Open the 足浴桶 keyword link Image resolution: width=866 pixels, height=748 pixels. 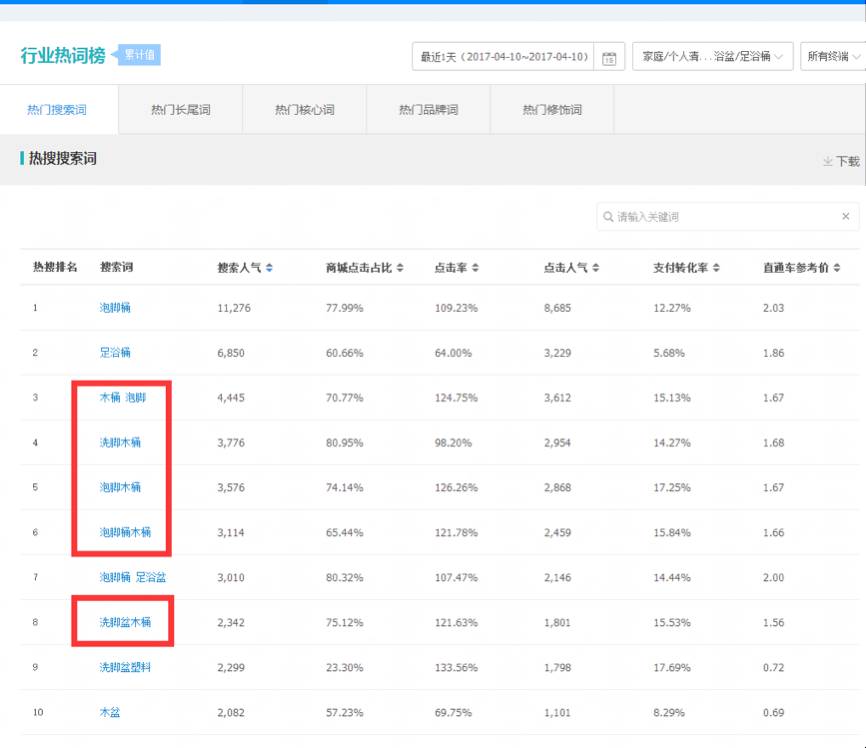point(115,352)
